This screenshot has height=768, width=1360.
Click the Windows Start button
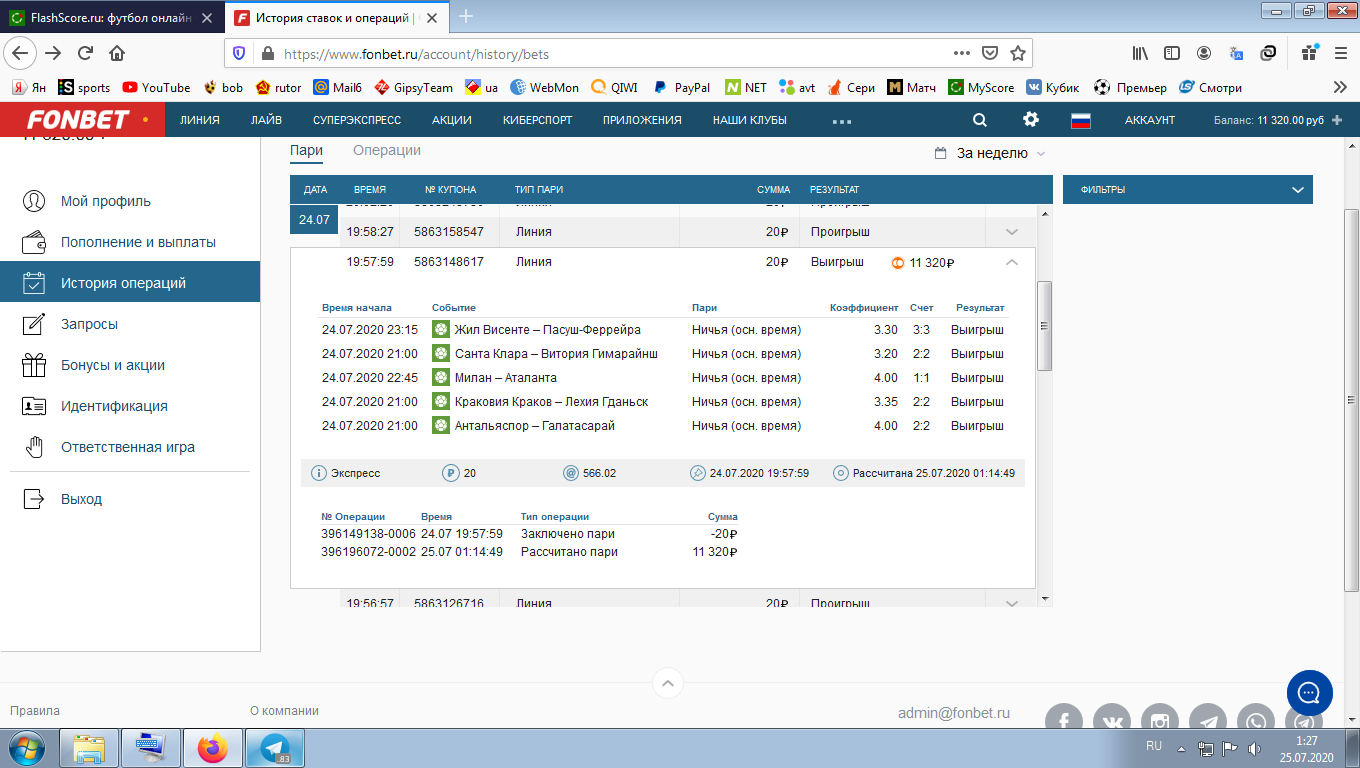pos(27,748)
